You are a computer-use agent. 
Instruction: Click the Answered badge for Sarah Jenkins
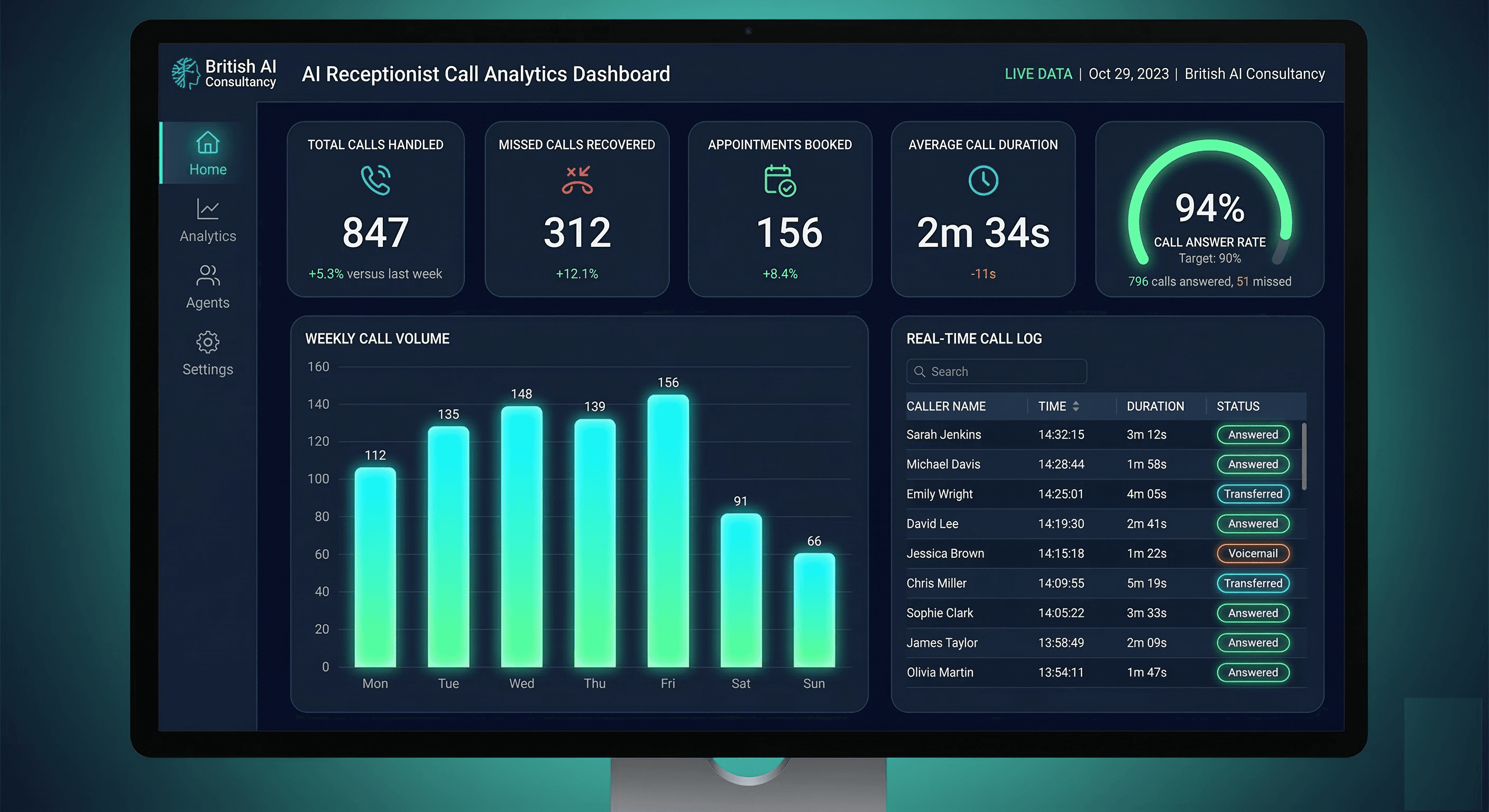(1253, 435)
